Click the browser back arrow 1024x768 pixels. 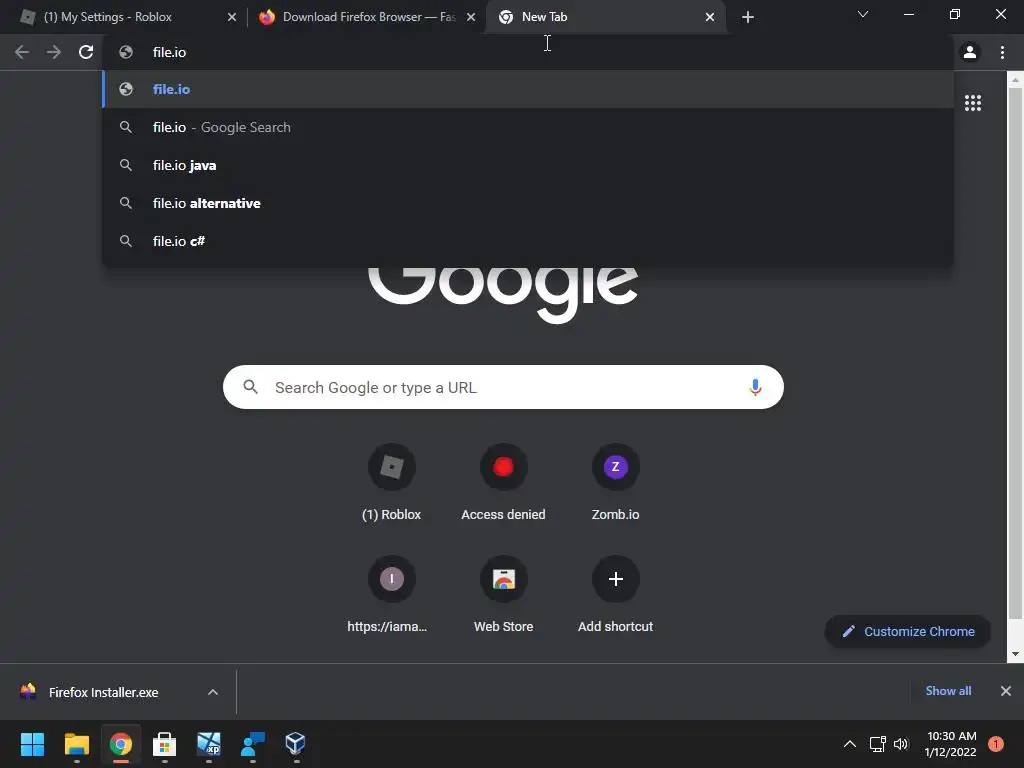(22, 52)
